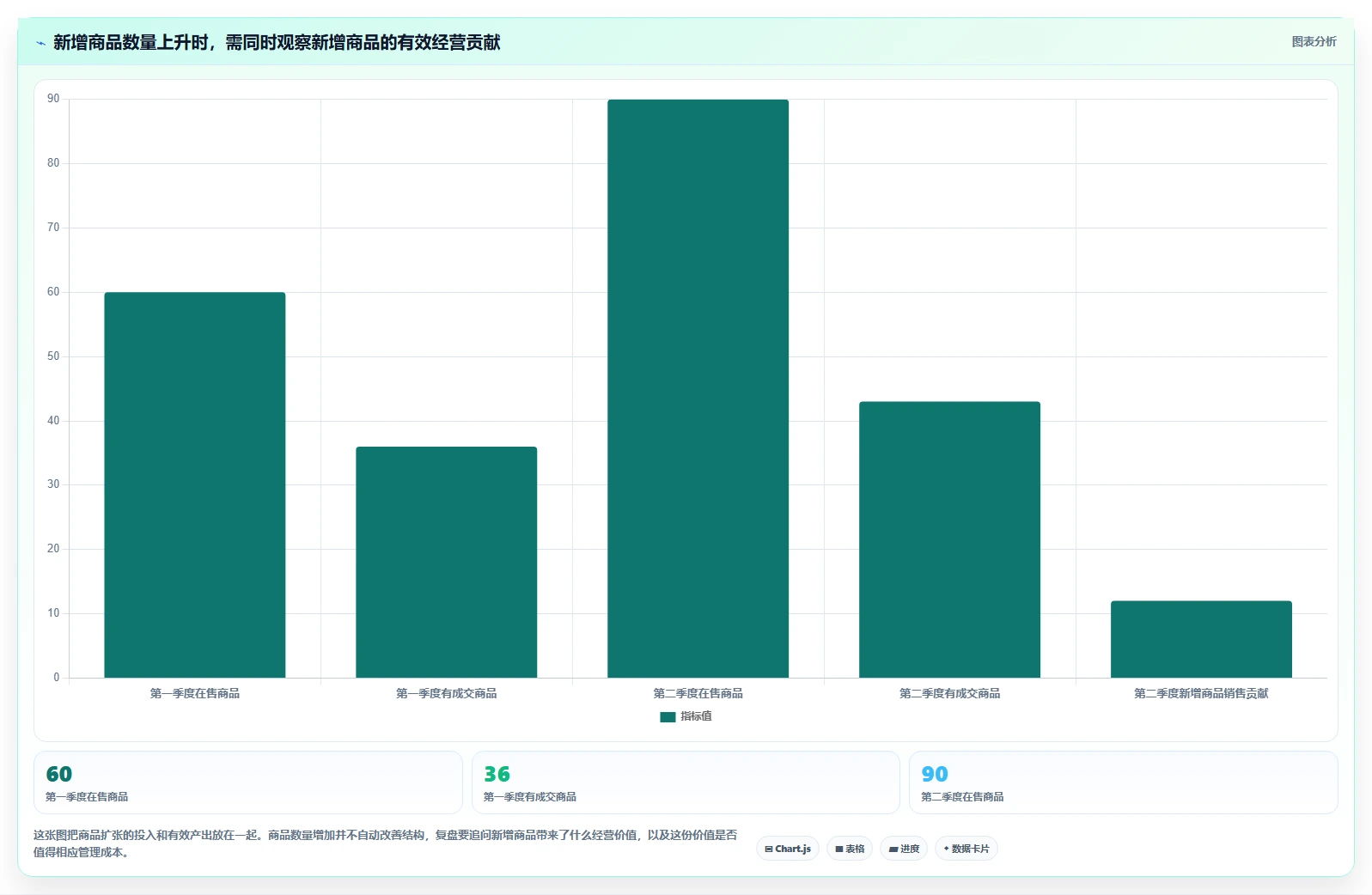This screenshot has width=1372, height=895.
Task: Click the 第一季度有成交商品 x-axis label
Action: click(447, 693)
